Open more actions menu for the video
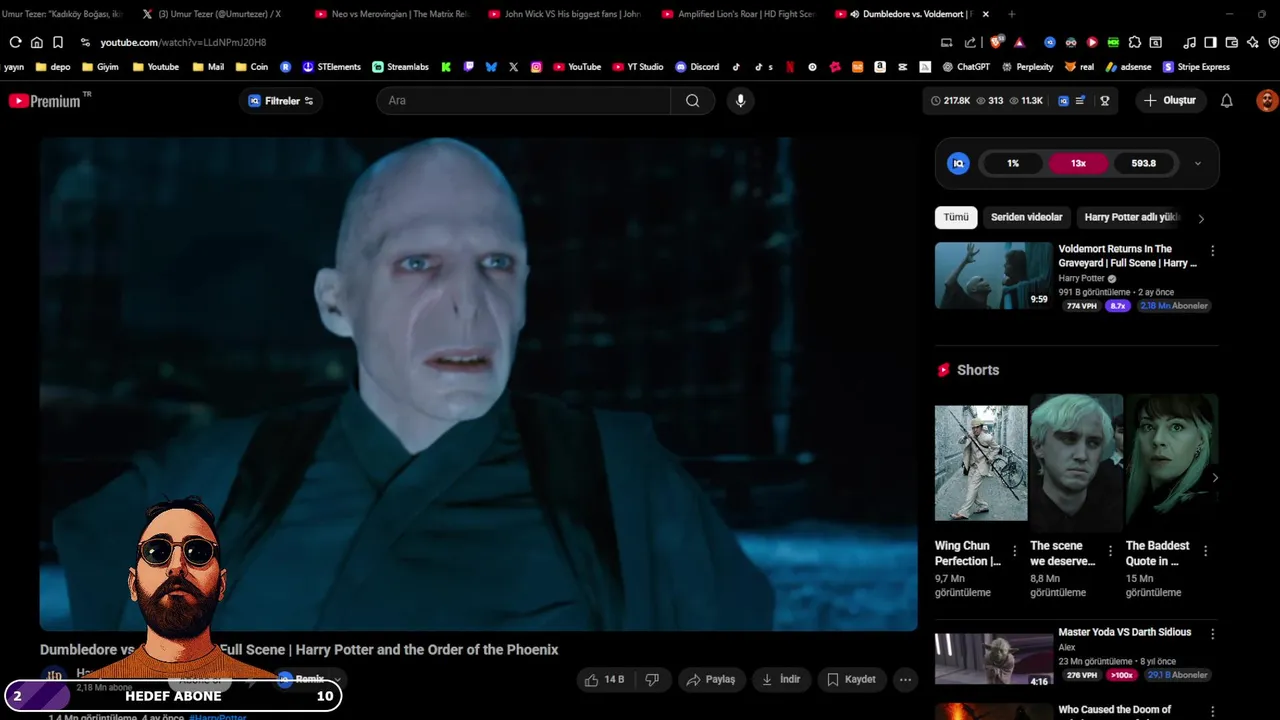 click(x=905, y=679)
